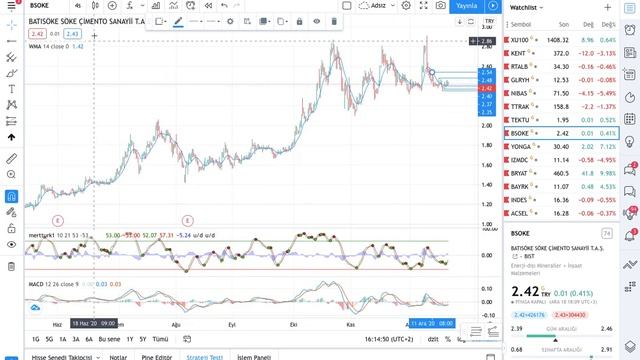This screenshot has width=640, height=360.
Task: Toggle hide all drawings eye icon
Action: click(x=11, y=244)
